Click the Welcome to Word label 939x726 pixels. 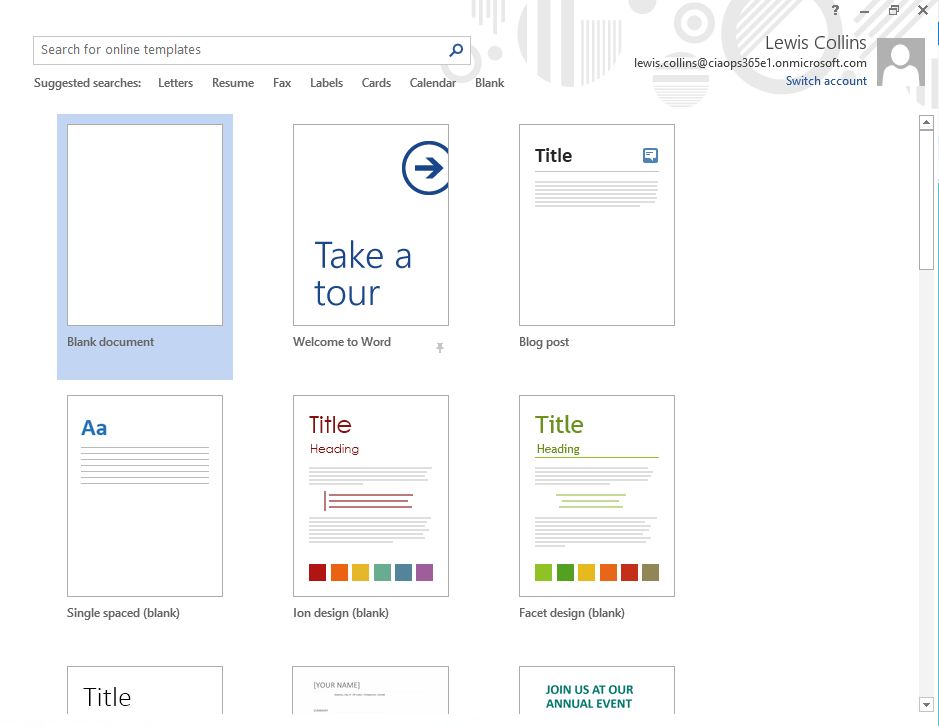(342, 342)
